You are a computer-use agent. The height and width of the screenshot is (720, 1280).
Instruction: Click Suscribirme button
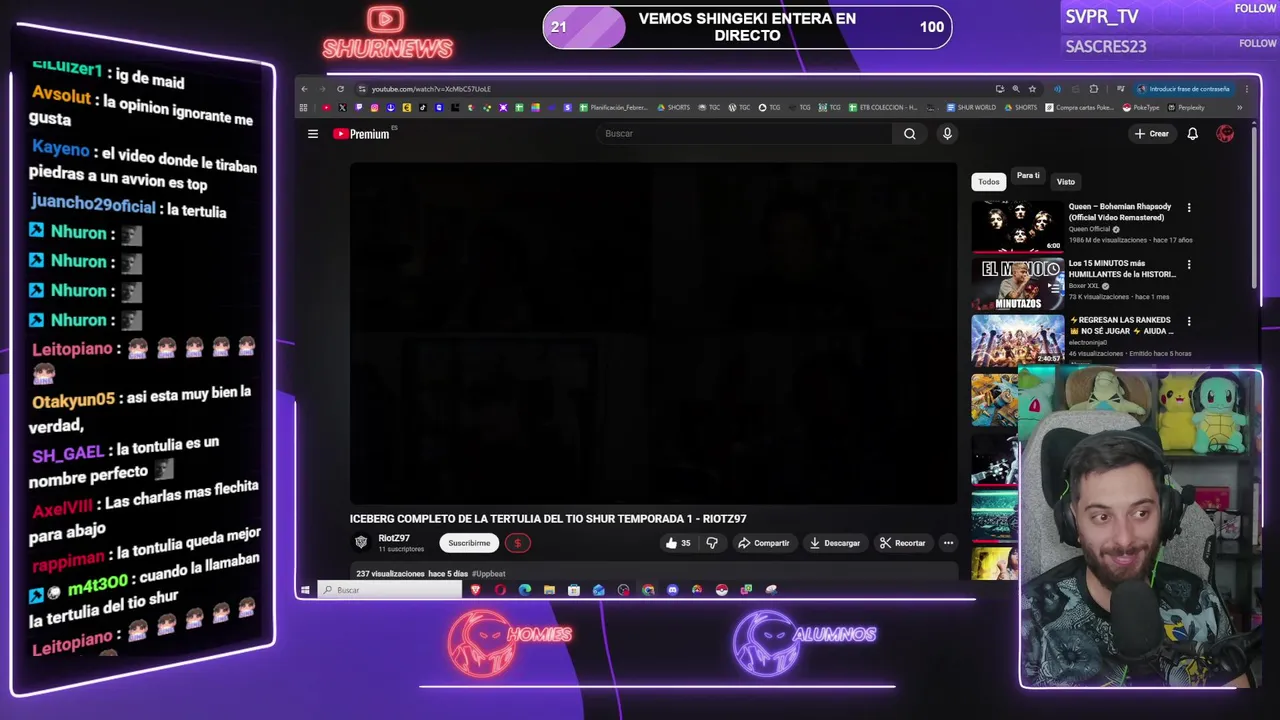469,543
